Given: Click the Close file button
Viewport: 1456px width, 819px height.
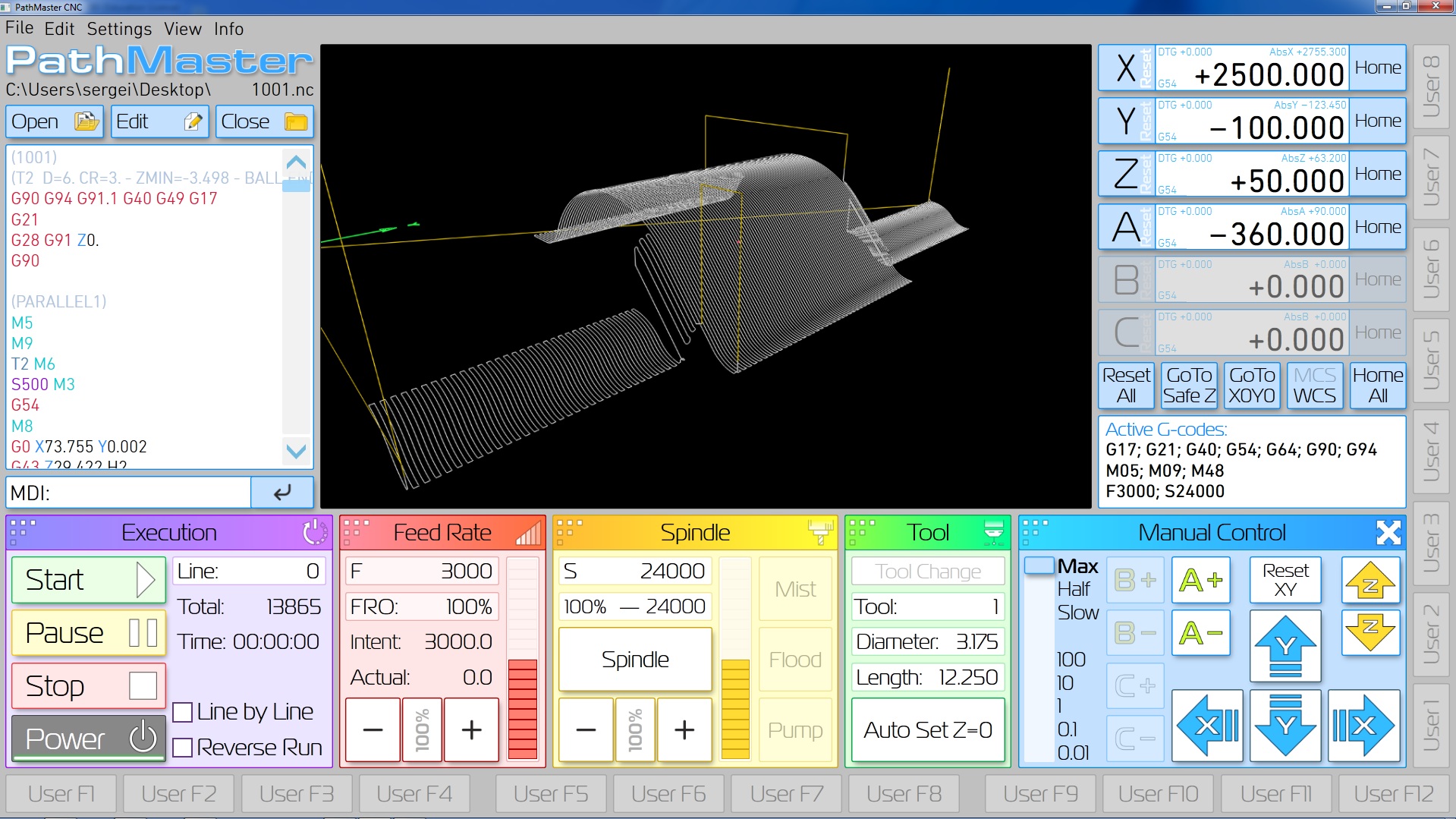Looking at the screenshot, I should [x=265, y=121].
